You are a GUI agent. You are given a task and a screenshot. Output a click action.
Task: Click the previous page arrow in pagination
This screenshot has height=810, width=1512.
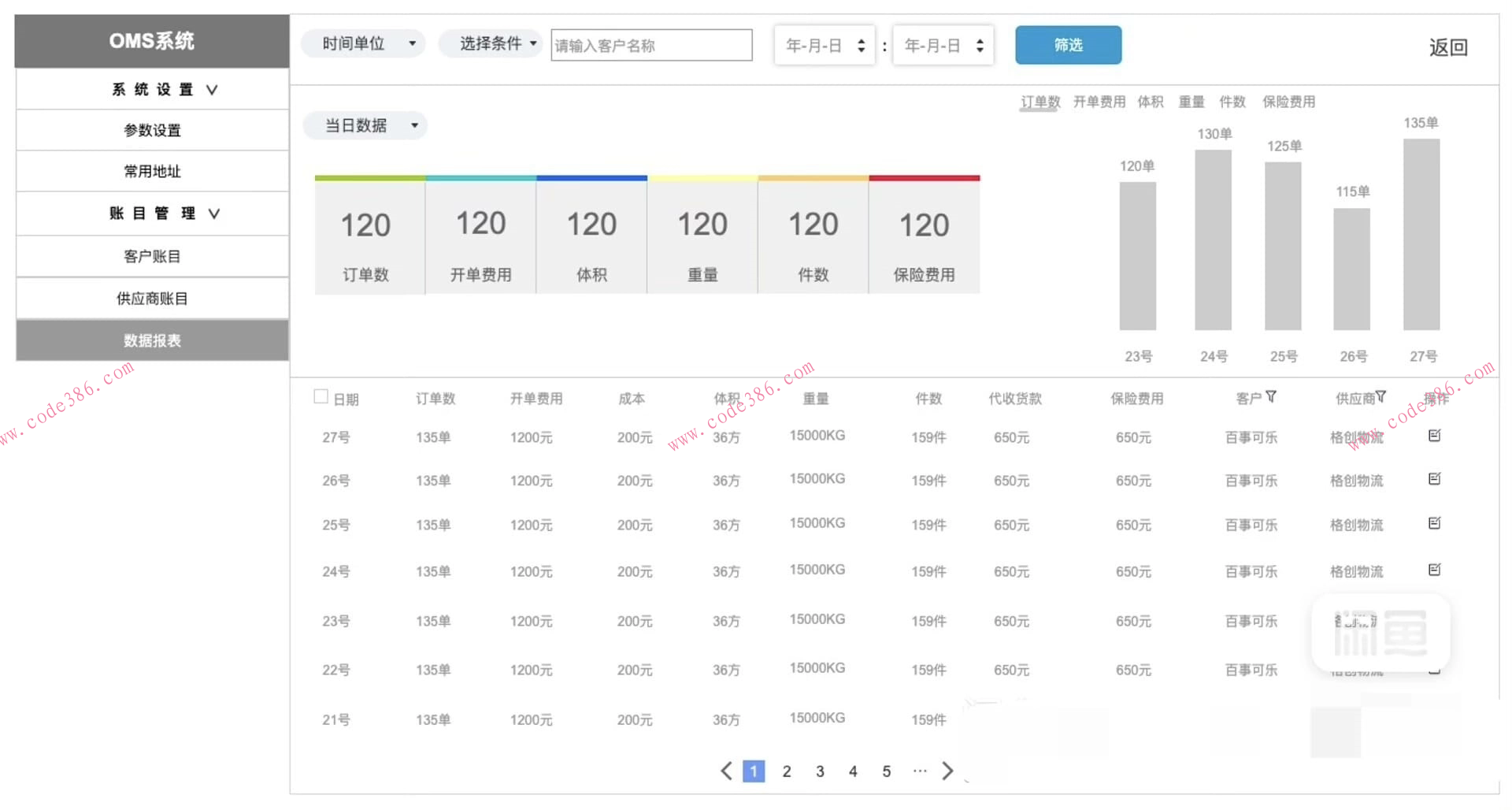point(725,771)
